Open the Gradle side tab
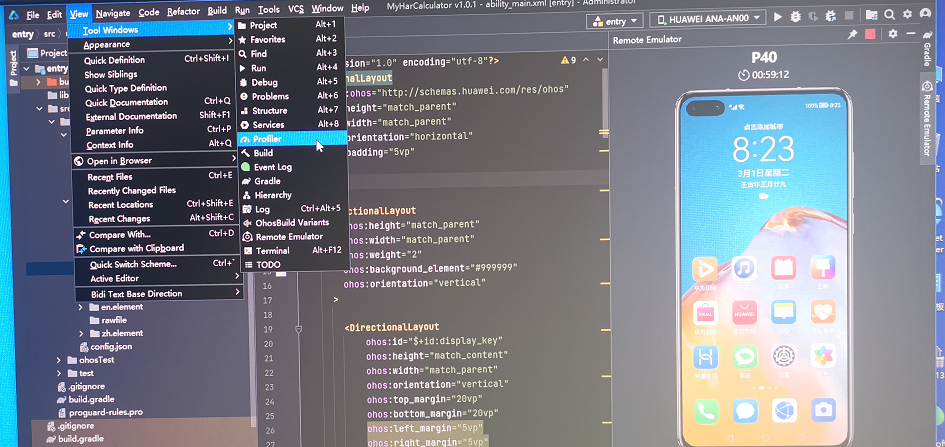Viewport: 945px width, 447px height. click(x=928, y=49)
